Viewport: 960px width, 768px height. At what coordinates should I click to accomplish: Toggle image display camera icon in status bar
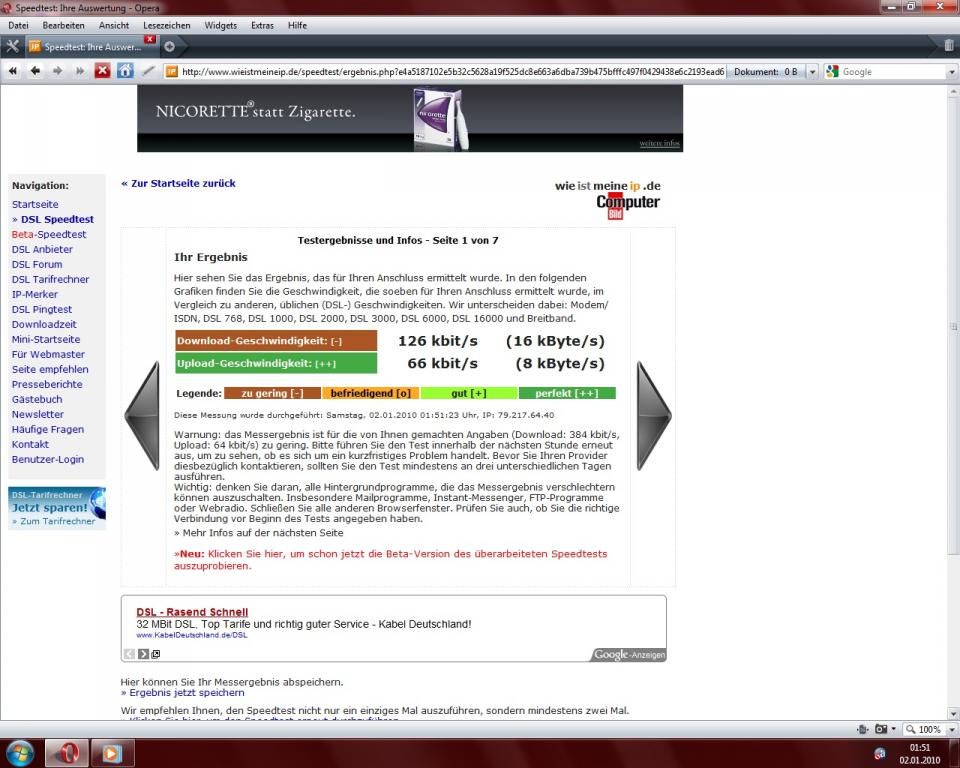click(882, 729)
